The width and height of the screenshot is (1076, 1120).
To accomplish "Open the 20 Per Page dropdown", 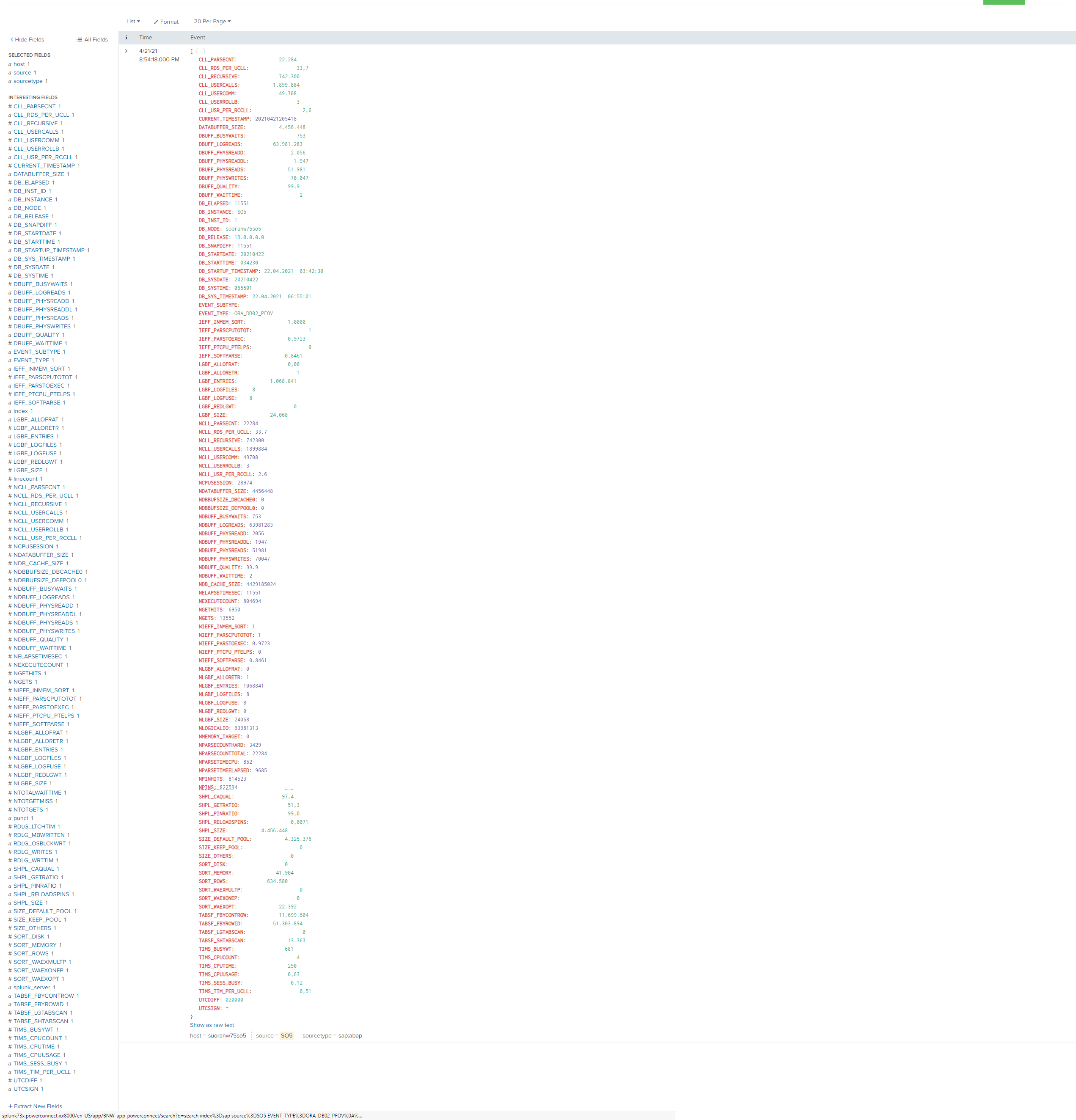I will 212,22.
